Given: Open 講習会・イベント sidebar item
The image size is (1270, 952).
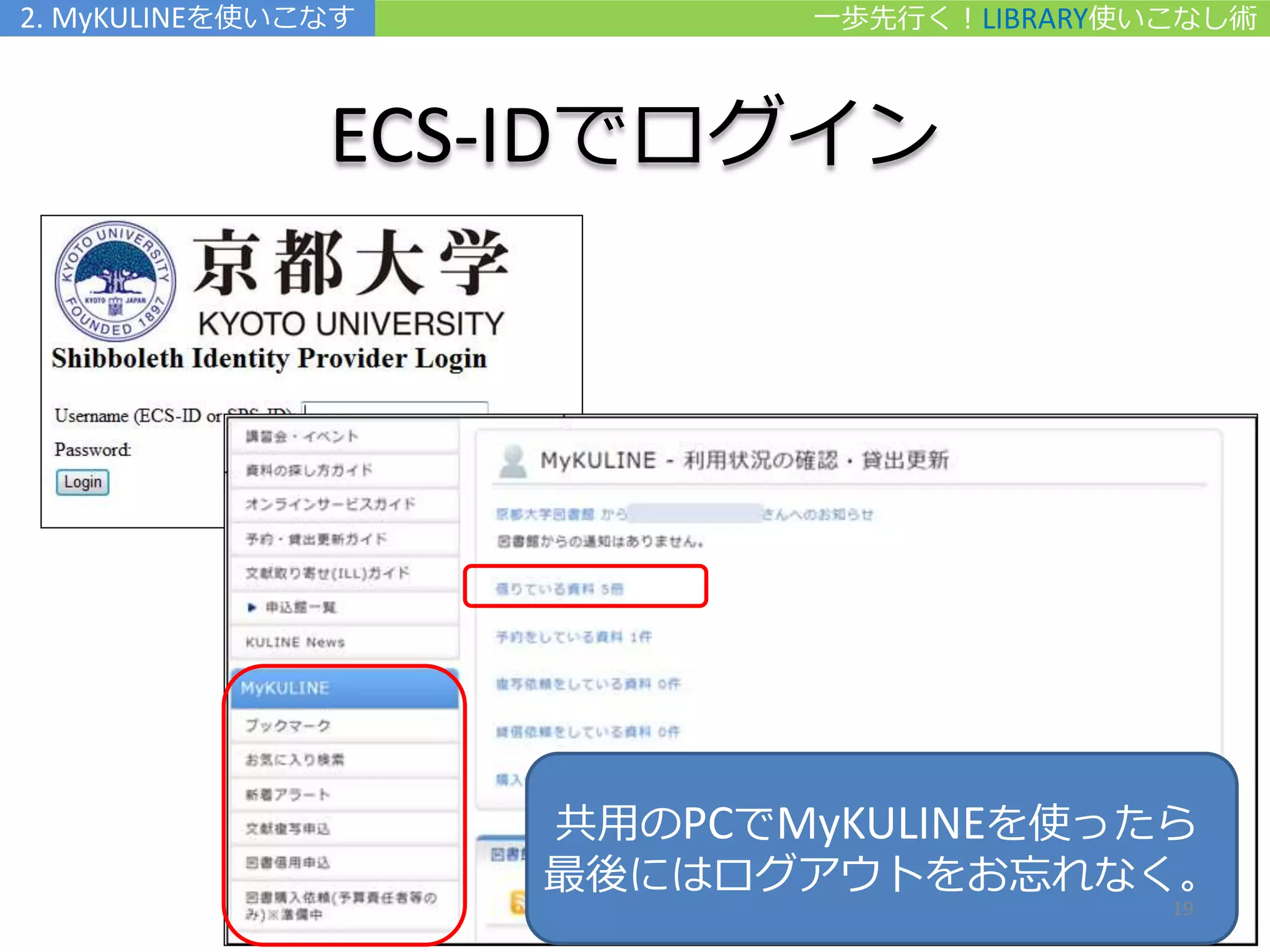Looking at the screenshot, I should [345, 436].
